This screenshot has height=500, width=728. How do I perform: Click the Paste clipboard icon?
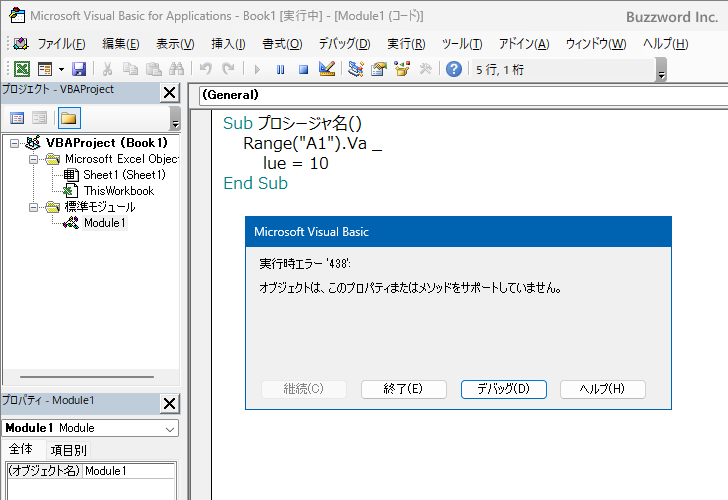[x=154, y=69]
